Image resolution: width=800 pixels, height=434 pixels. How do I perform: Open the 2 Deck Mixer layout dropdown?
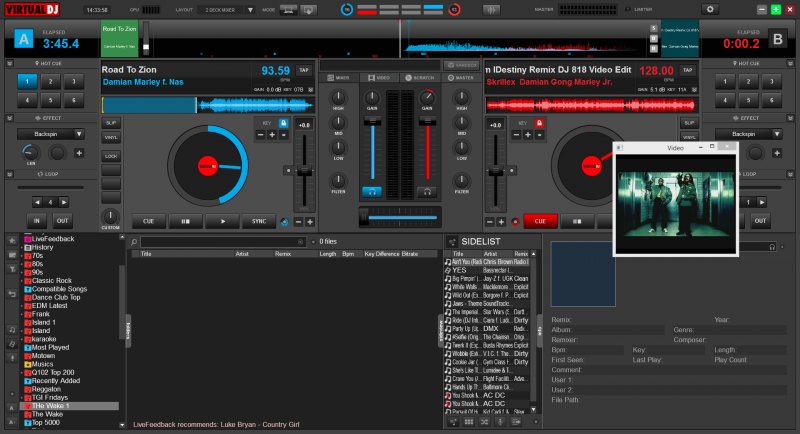tap(250, 10)
